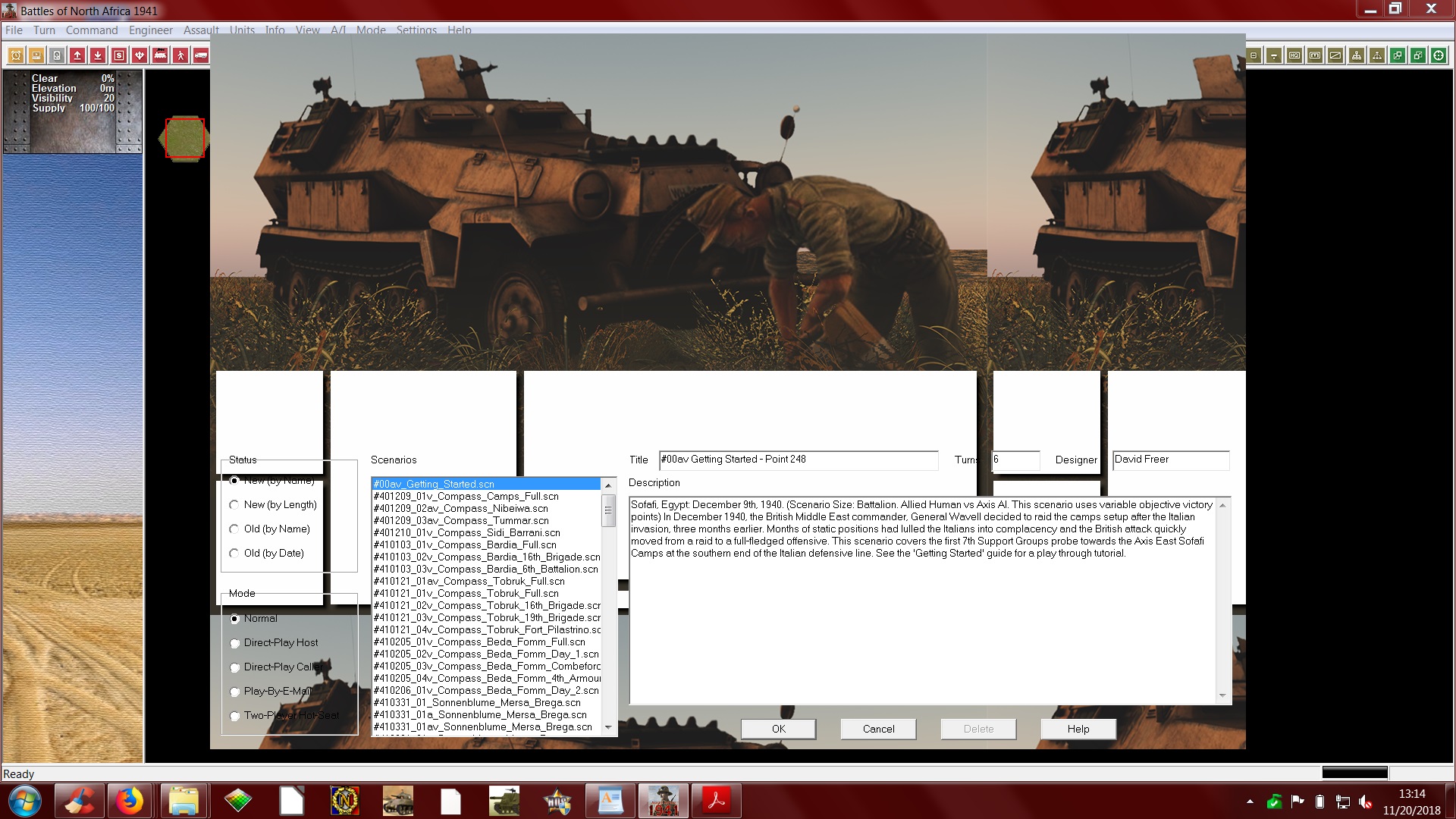The height and width of the screenshot is (819, 1456).
Task: Select Play-By-E-Mail mode
Action: [271, 692]
